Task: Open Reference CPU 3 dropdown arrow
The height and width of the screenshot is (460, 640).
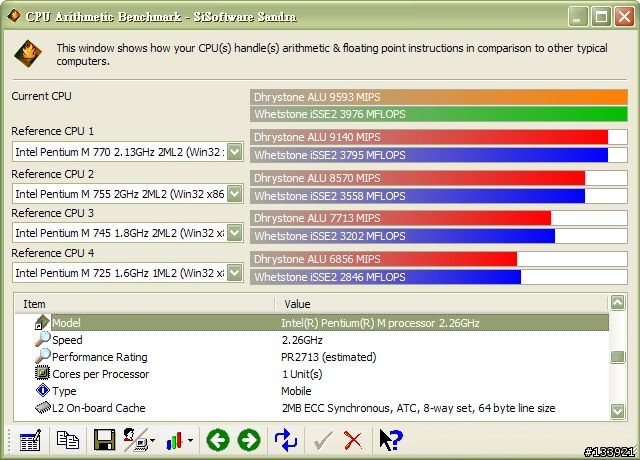Action: (x=235, y=233)
